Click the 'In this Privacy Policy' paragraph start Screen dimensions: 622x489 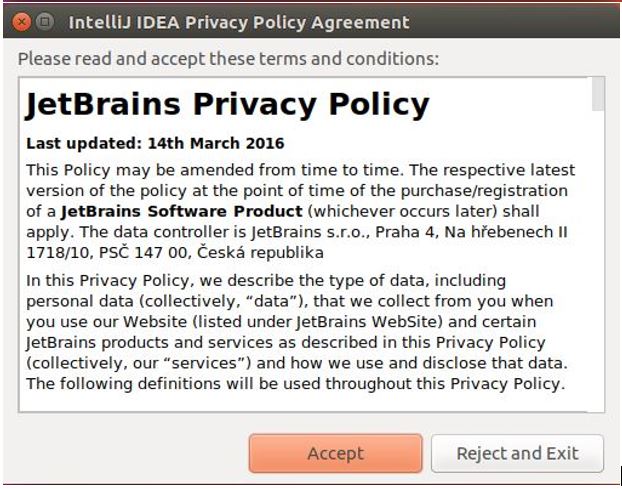(x=108, y=280)
